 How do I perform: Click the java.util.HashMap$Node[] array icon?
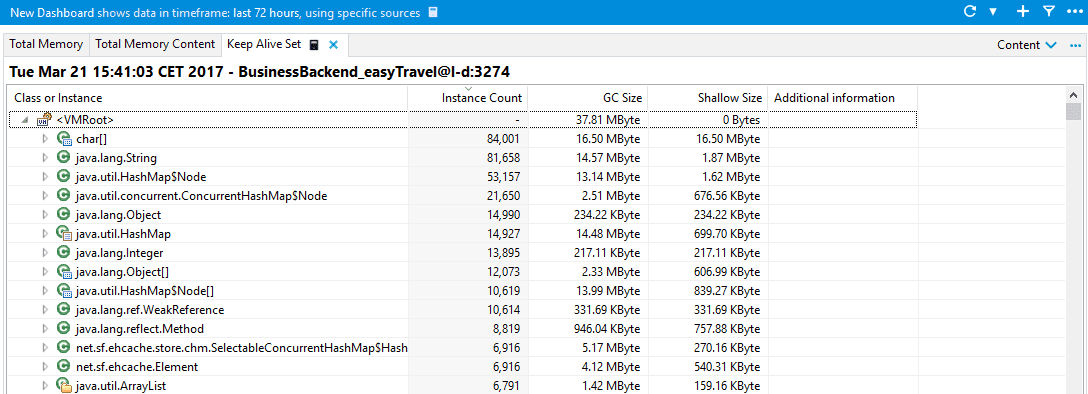coord(64,291)
